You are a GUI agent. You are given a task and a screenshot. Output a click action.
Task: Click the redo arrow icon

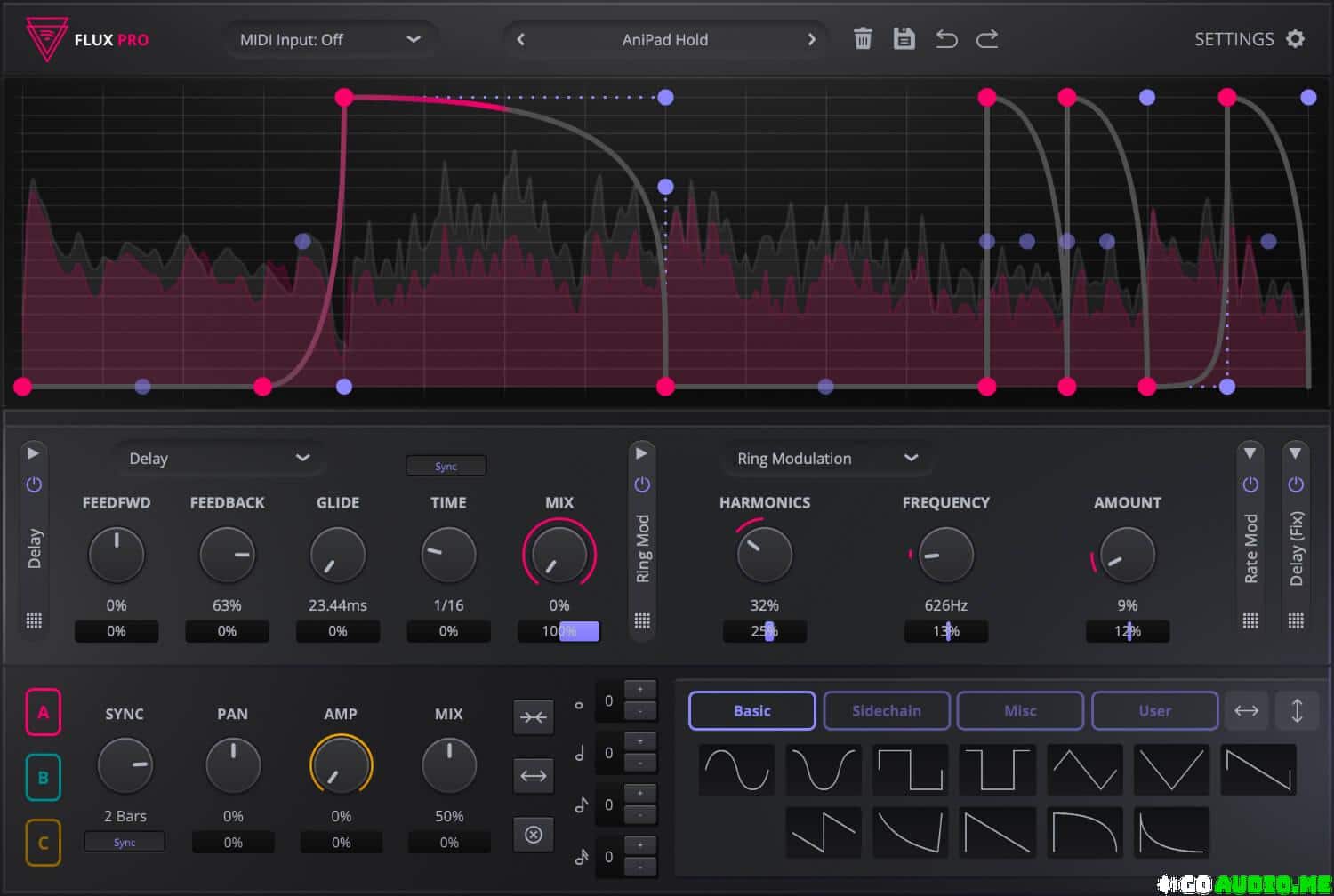987,39
